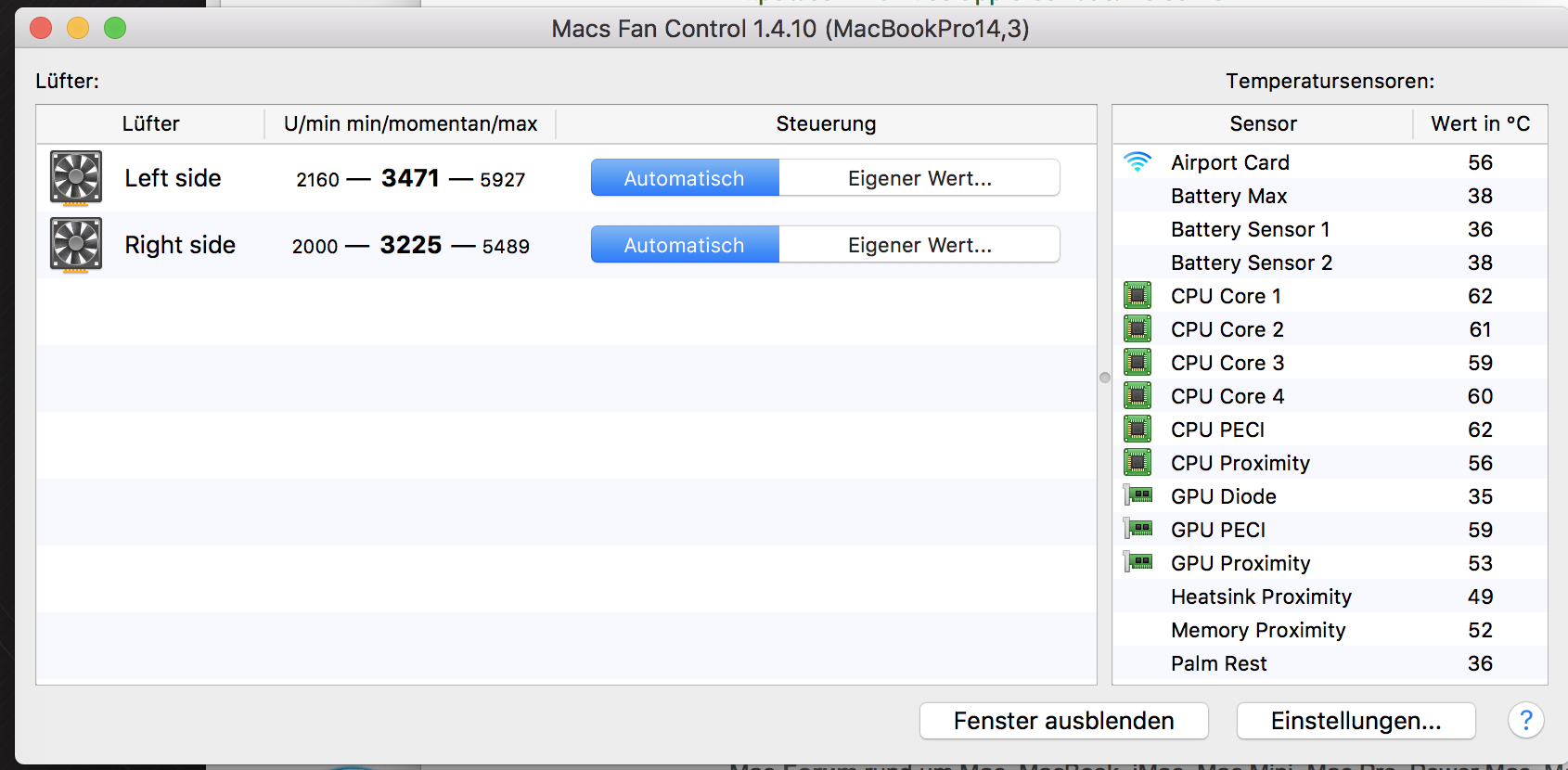Choose Eigener Wert for Right side fan

point(919,245)
